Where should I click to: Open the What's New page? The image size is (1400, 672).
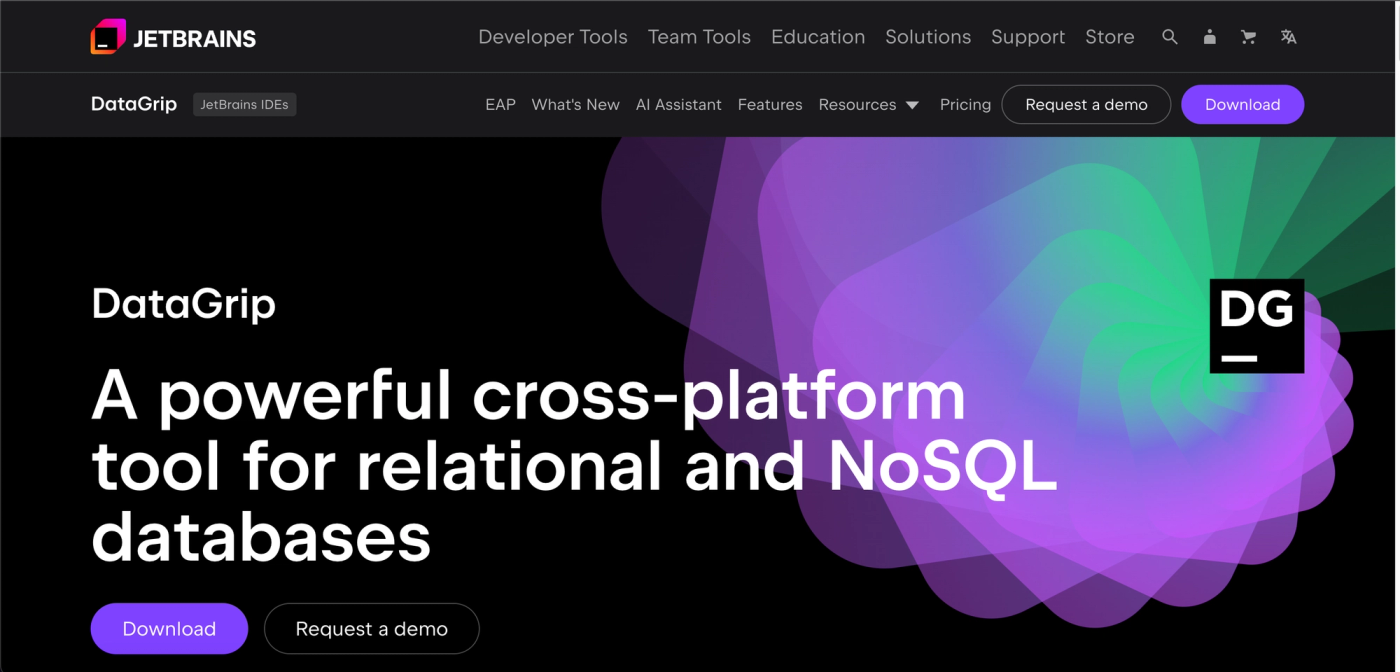[x=576, y=104]
